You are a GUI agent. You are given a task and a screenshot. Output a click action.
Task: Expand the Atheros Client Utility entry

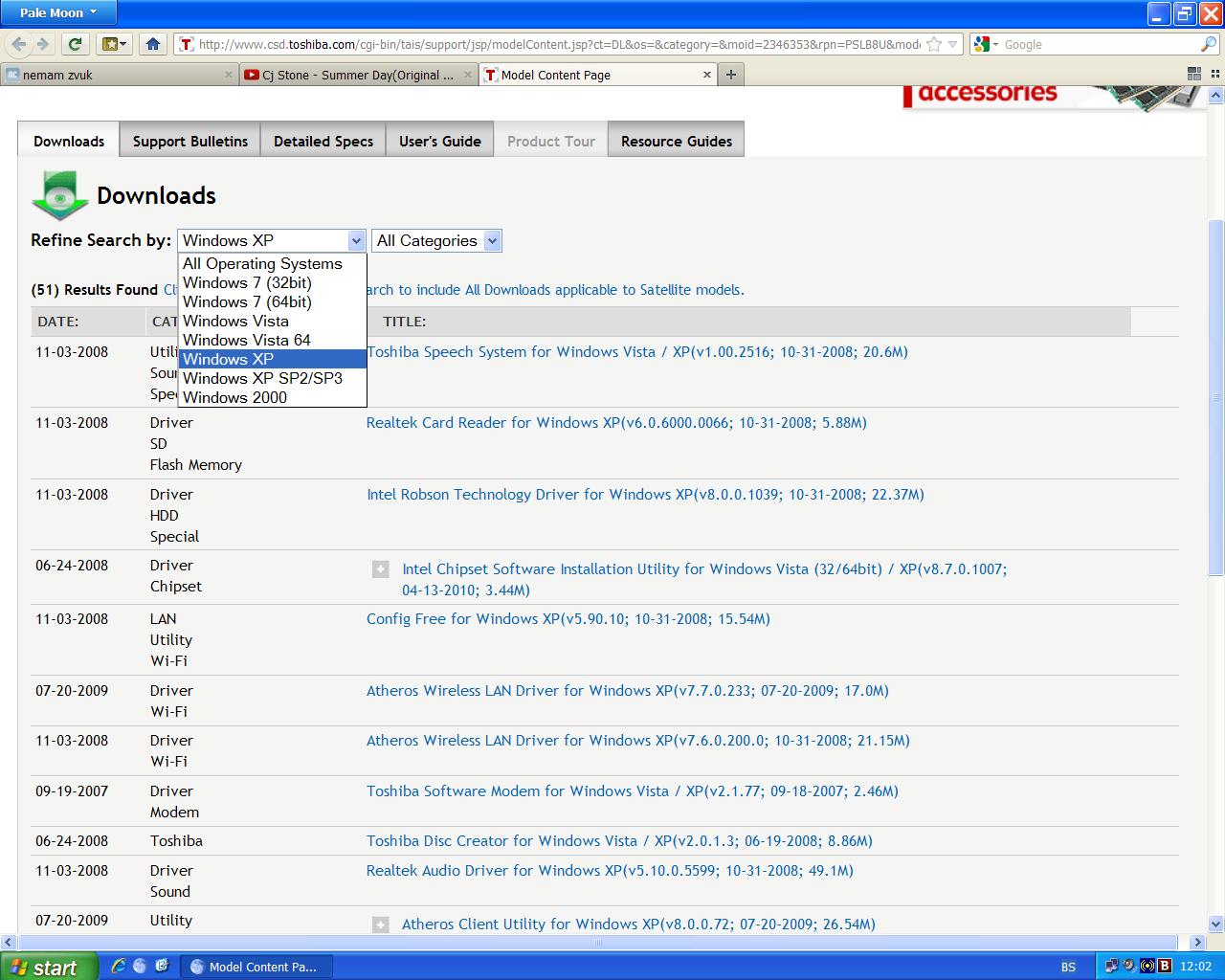click(380, 924)
